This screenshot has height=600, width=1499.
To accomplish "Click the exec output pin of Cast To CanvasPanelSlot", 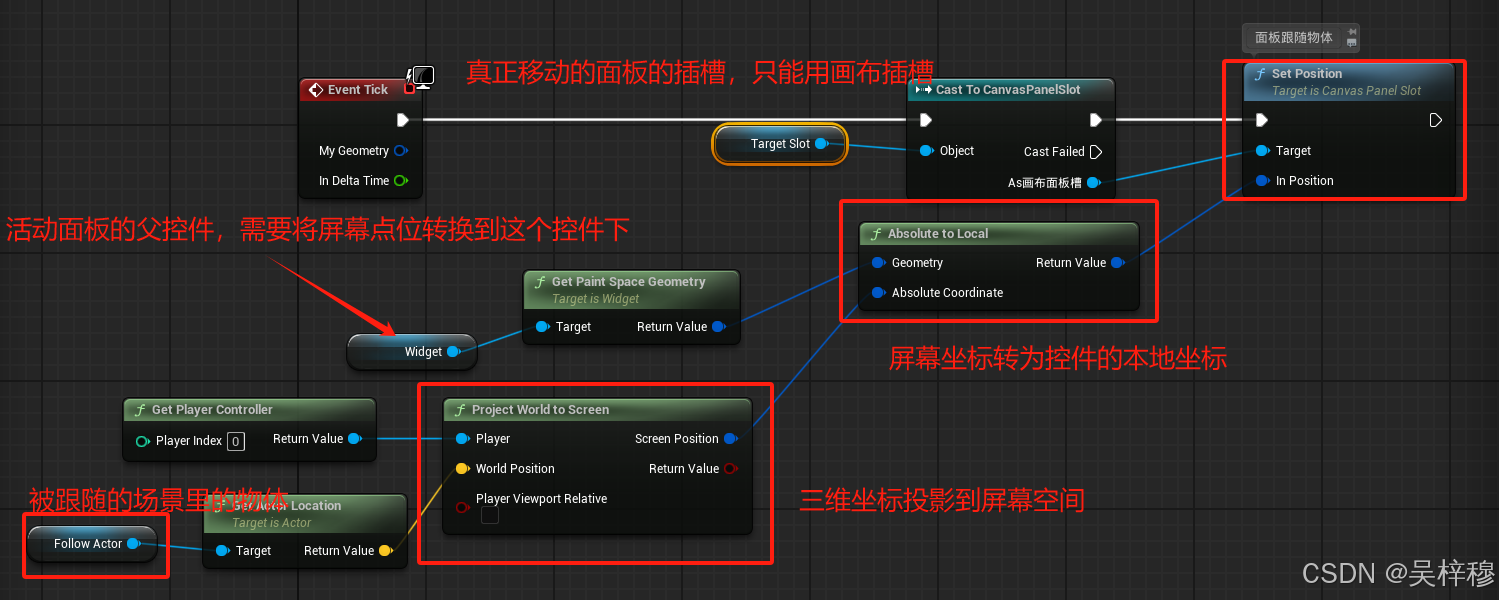I will tap(1096, 120).
